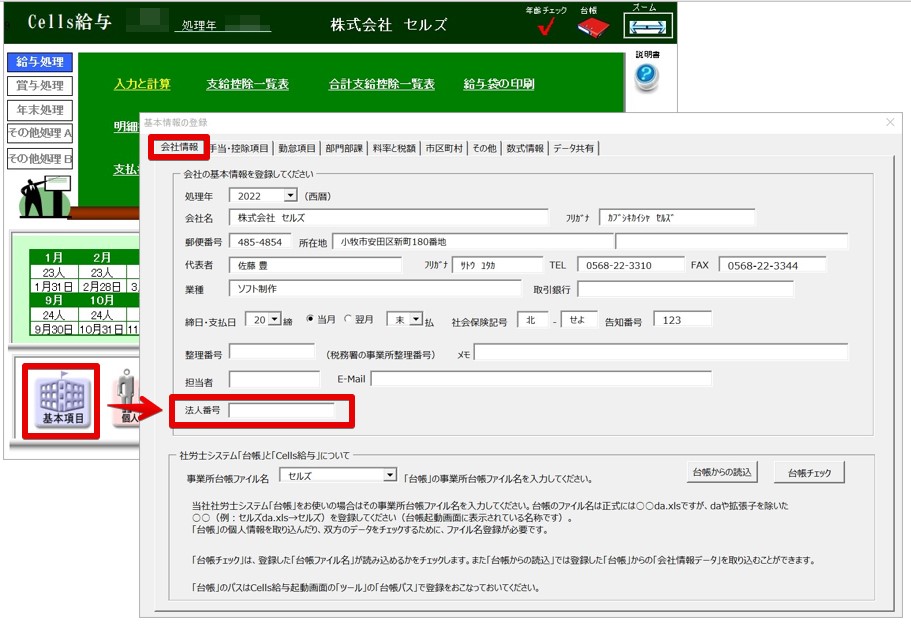
Task: Expand the 事業所台帳ファイル名 combo box
Action: coord(389,476)
